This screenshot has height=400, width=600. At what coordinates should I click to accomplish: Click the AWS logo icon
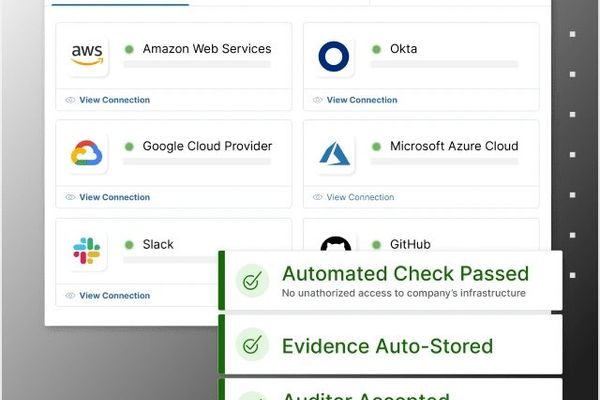pyautogui.click(x=87, y=55)
